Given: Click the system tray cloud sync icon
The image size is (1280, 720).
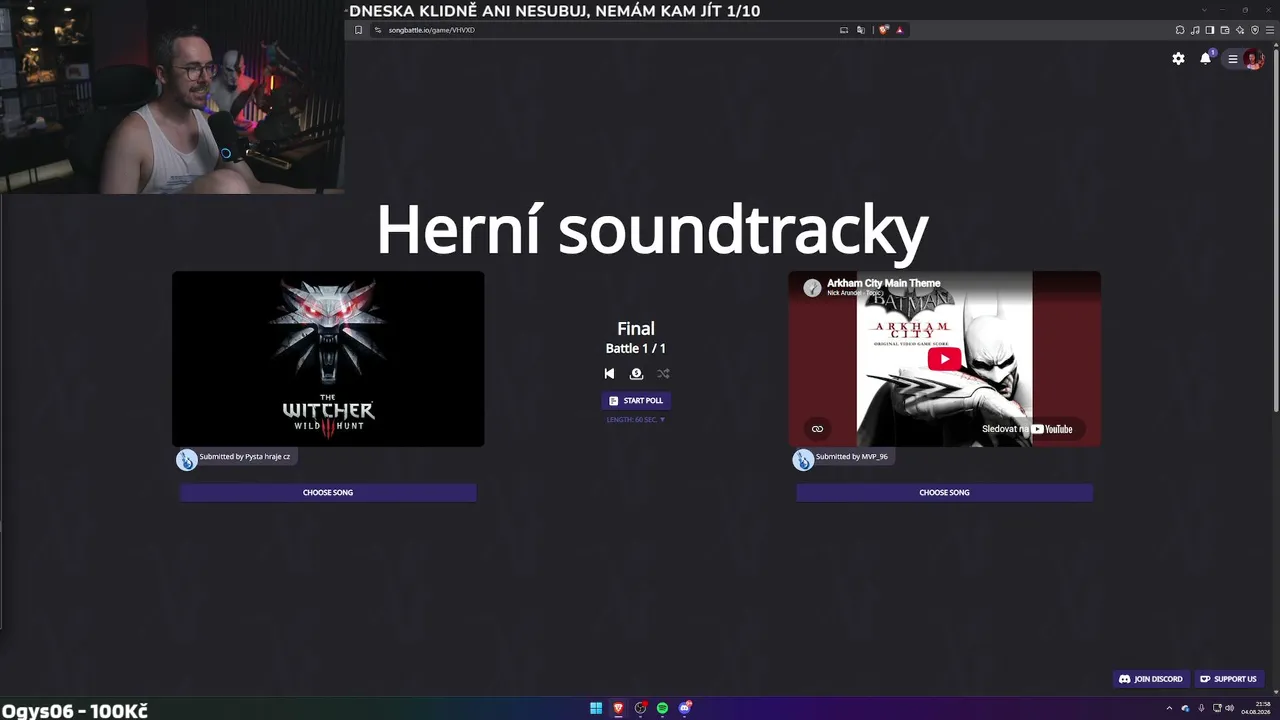Looking at the screenshot, I should [1185, 708].
